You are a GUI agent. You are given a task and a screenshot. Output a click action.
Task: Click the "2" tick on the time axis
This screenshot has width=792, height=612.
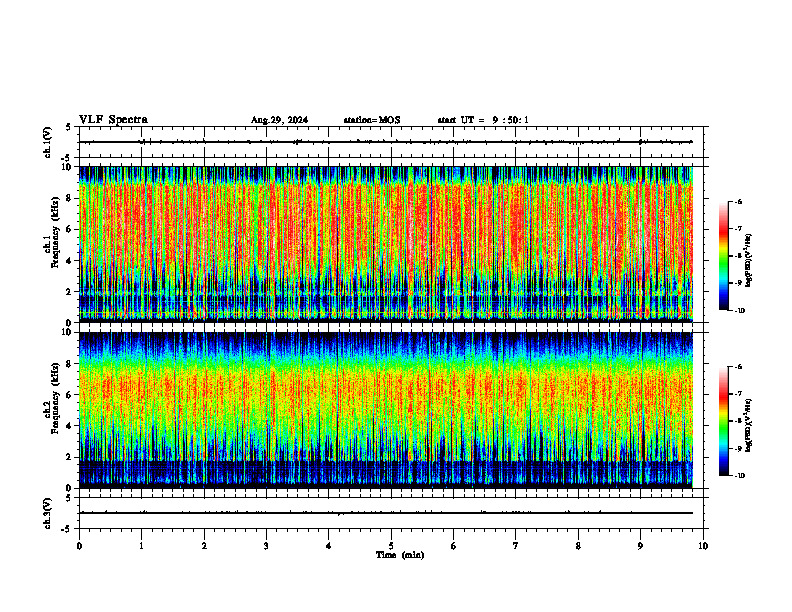(204, 546)
